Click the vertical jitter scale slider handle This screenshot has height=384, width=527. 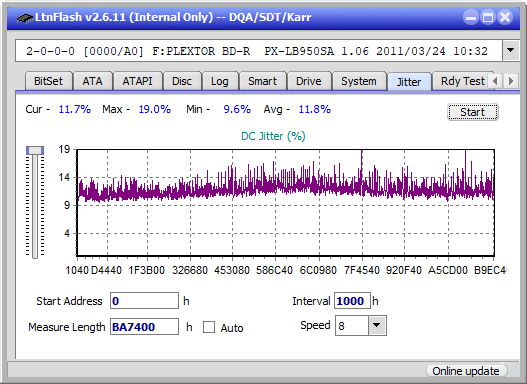pyautogui.click(x=35, y=150)
